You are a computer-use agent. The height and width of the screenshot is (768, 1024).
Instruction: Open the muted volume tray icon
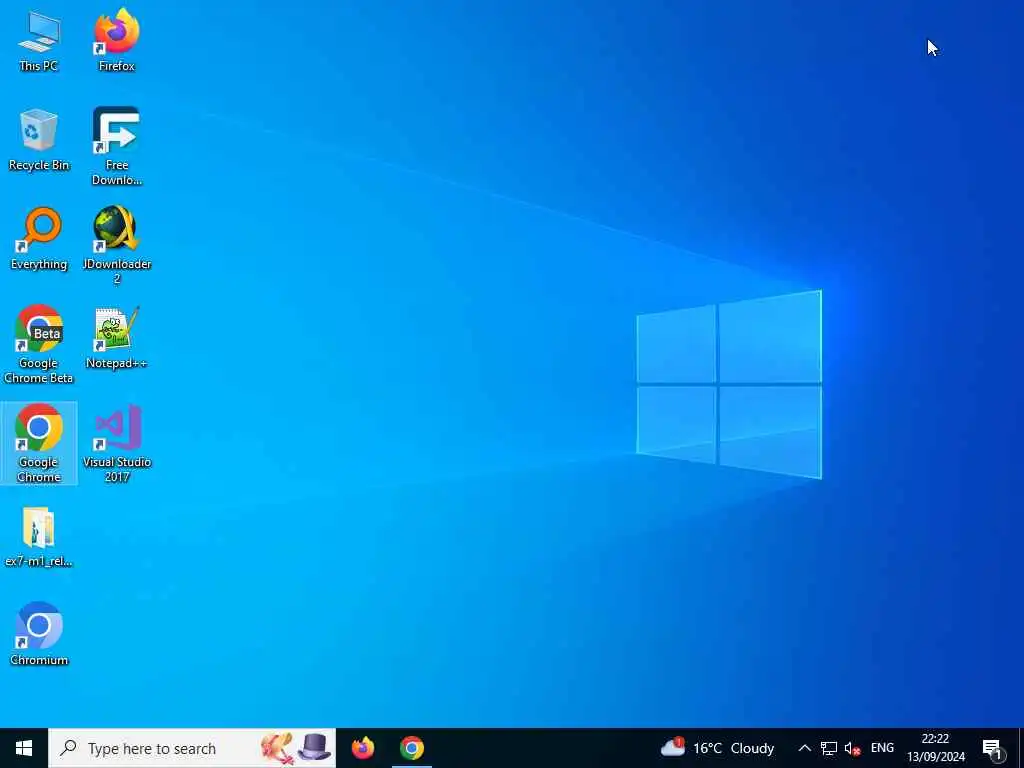coord(852,748)
